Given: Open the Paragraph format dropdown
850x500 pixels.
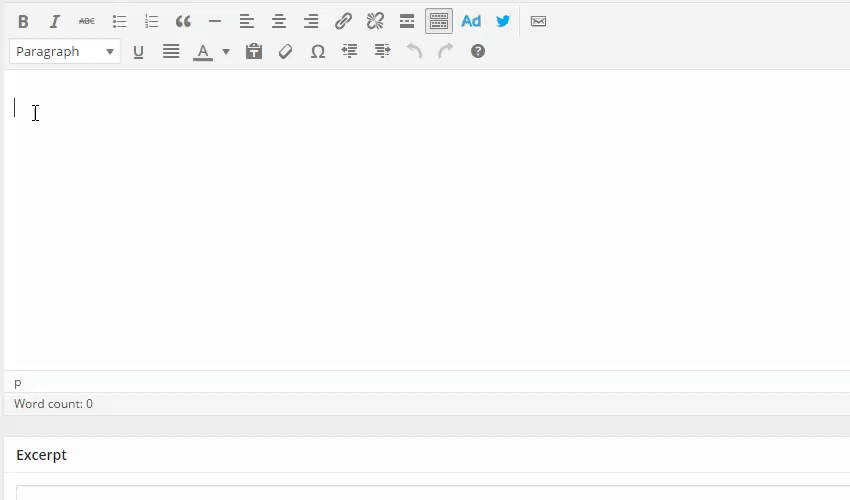Looking at the screenshot, I should (x=65, y=51).
